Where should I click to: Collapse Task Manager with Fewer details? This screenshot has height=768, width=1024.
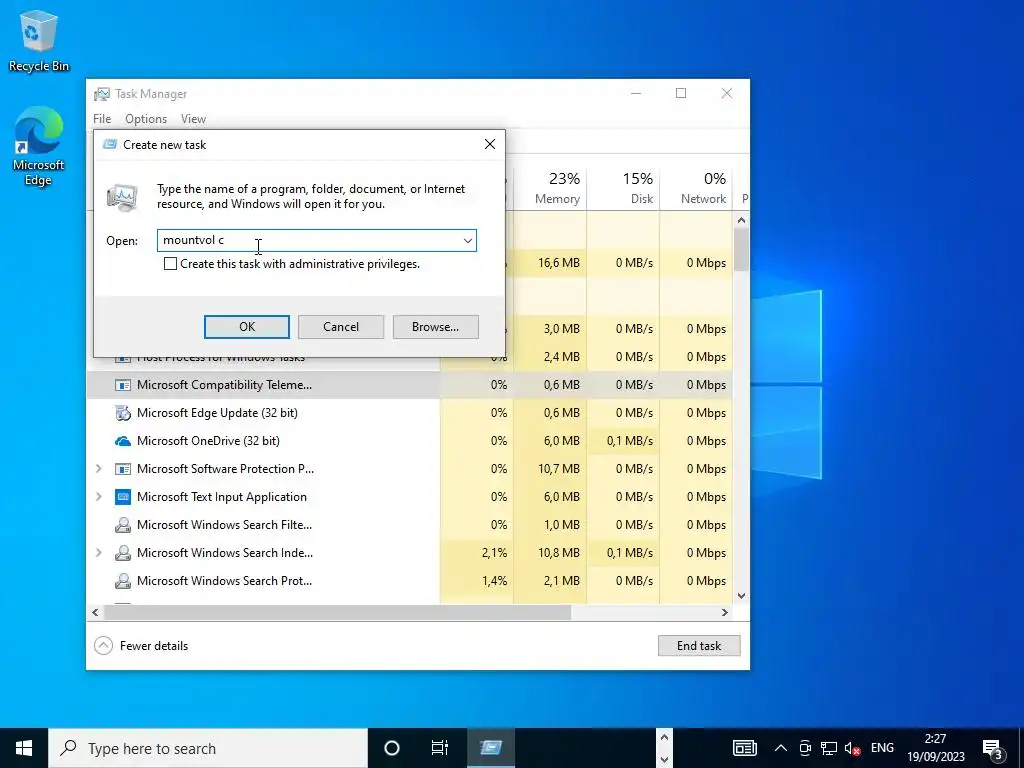[x=141, y=646]
